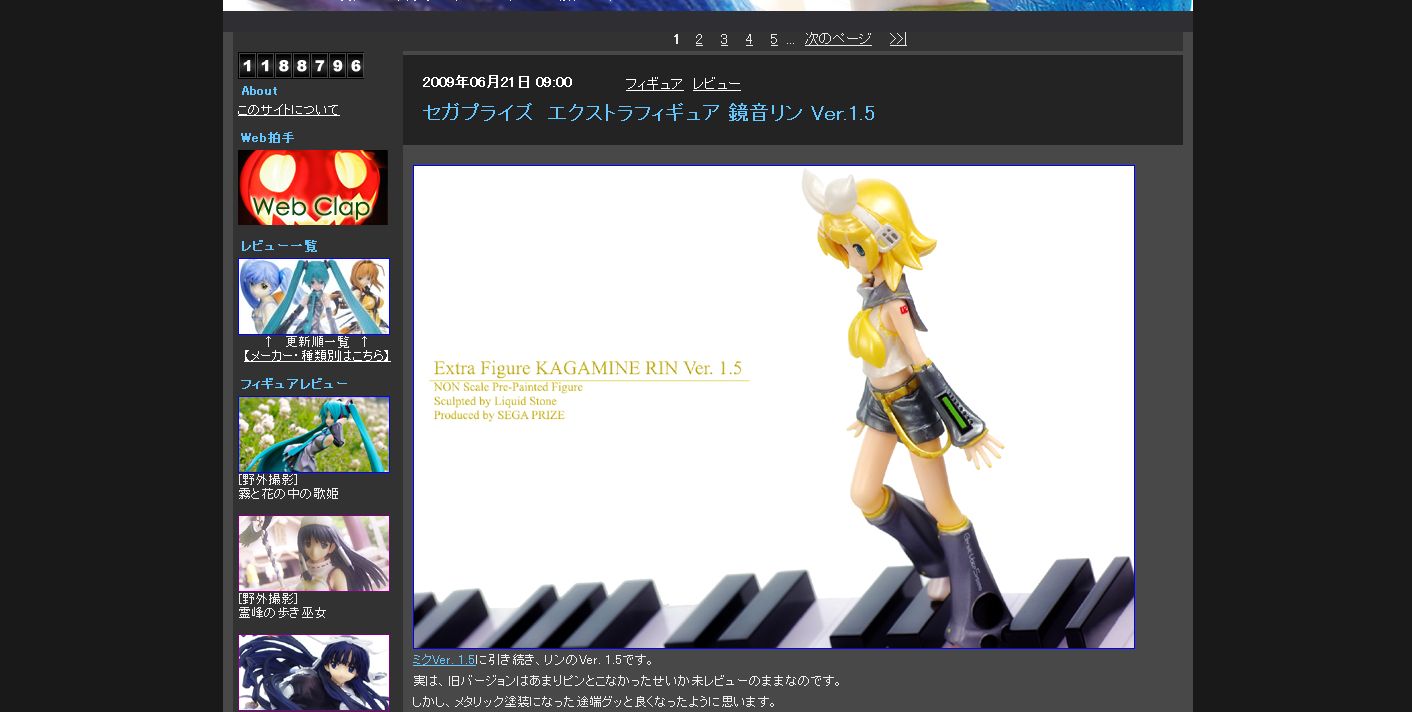Click the main Kagamine Rin figure photo
The width and height of the screenshot is (1412, 712).
tap(774, 407)
